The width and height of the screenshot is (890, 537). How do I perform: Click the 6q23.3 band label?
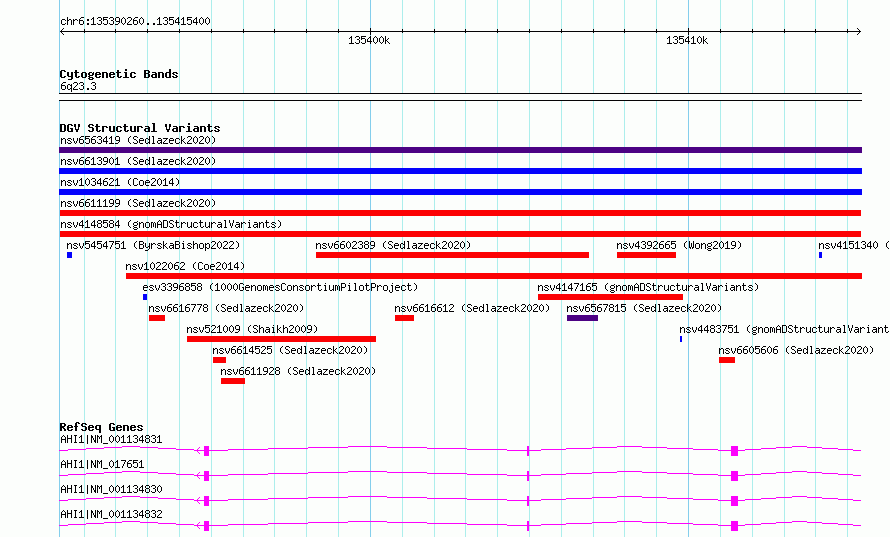(x=78, y=86)
